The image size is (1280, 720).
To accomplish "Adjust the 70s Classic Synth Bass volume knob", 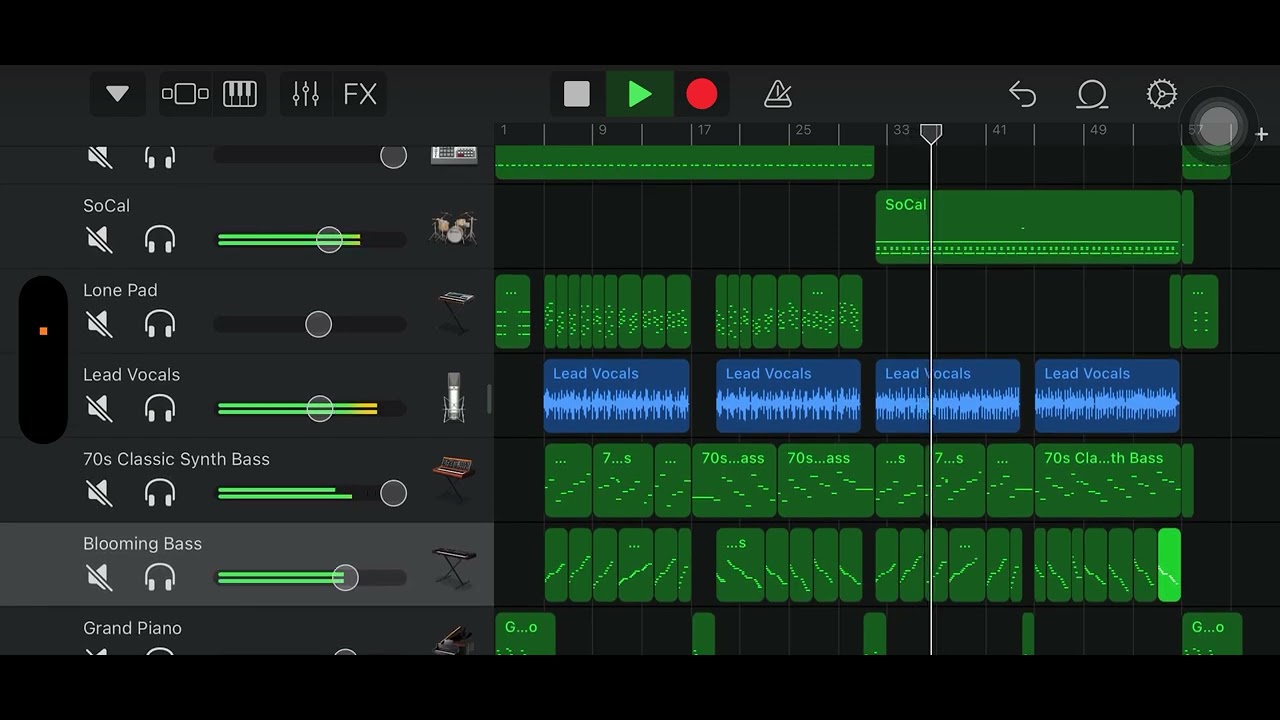I will (394, 493).
